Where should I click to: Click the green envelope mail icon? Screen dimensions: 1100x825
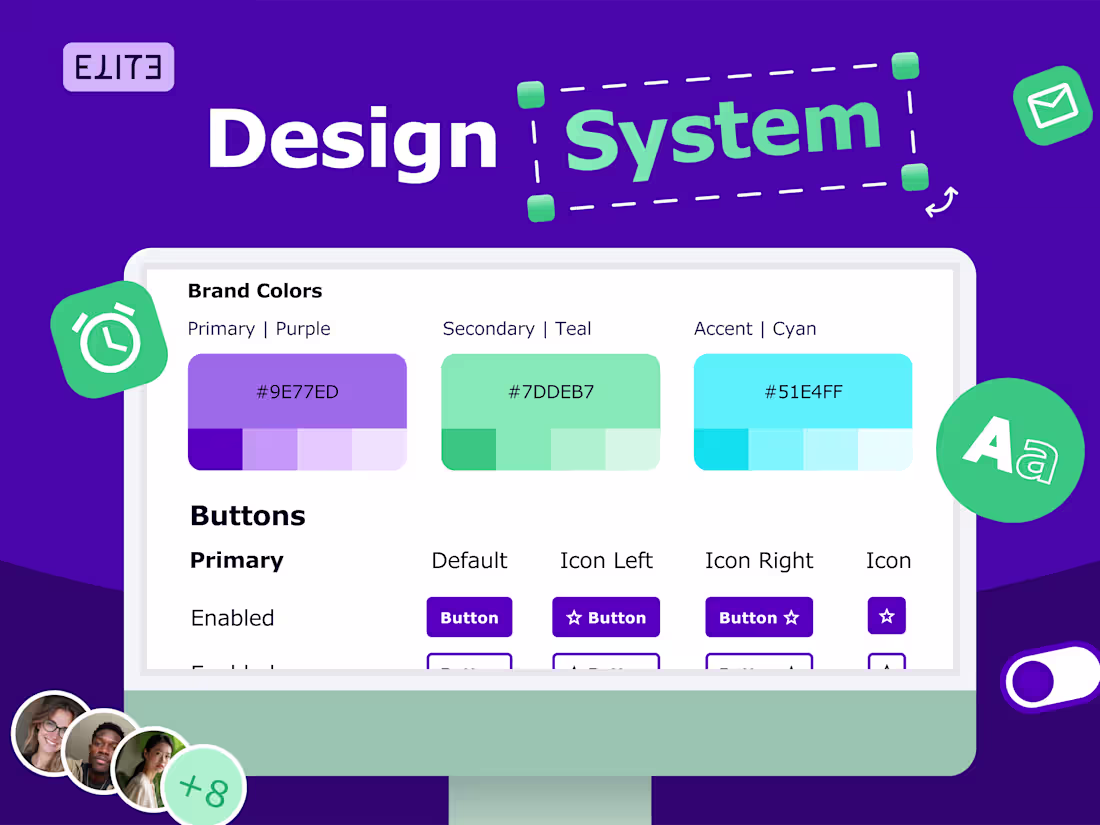1051,104
